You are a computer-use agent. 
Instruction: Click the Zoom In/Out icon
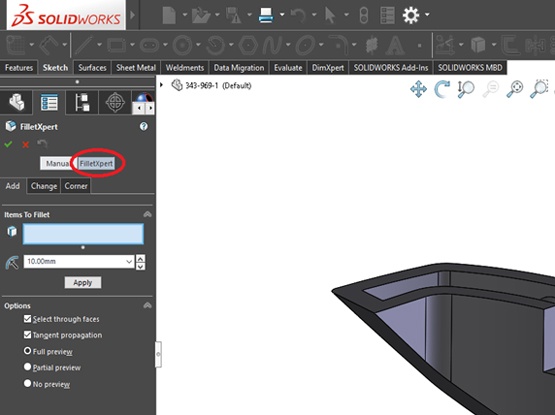tap(466, 89)
